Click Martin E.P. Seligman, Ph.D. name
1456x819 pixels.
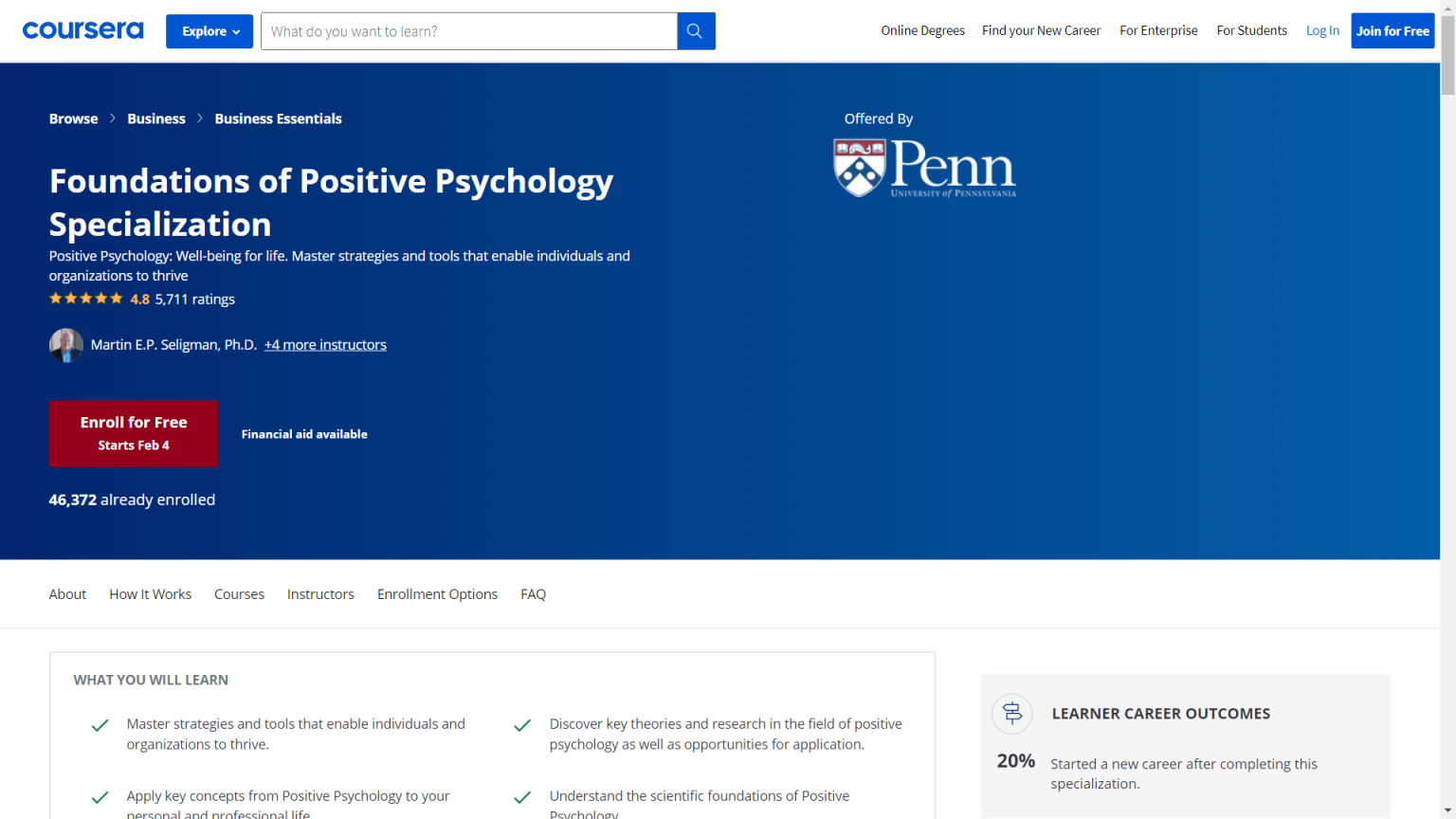coord(173,345)
